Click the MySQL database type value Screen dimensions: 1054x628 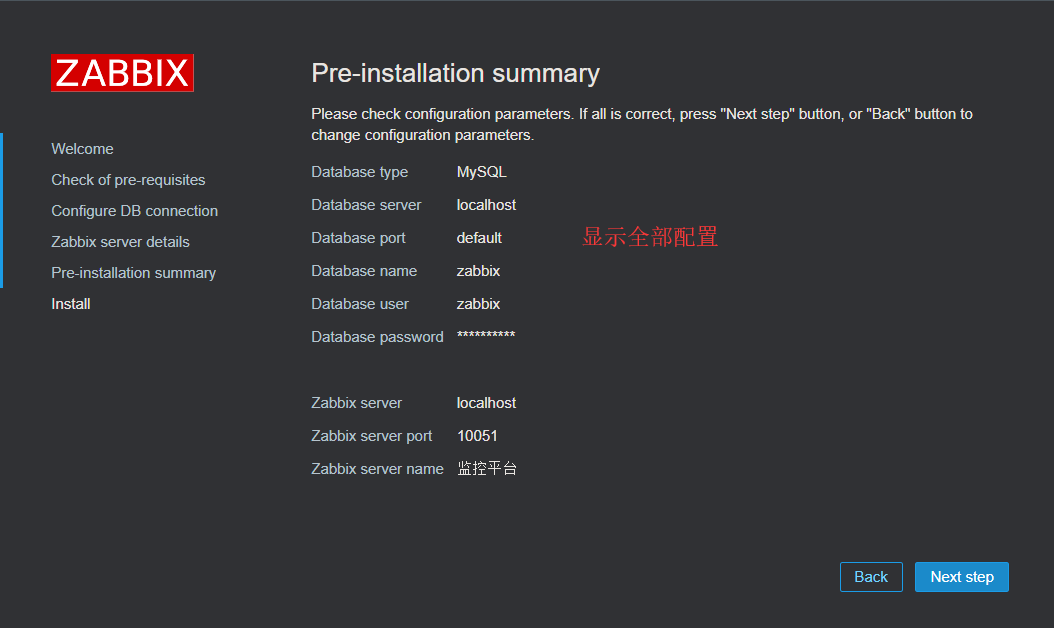(482, 172)
